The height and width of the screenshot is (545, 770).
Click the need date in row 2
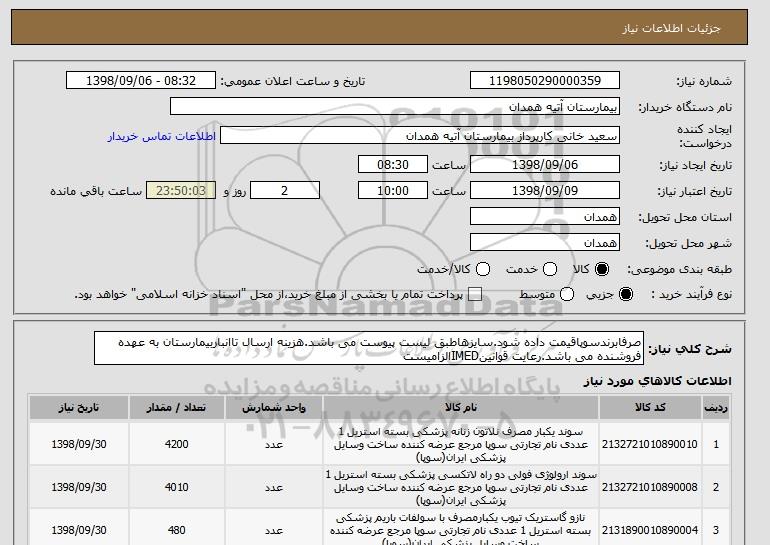click(79, 487)
